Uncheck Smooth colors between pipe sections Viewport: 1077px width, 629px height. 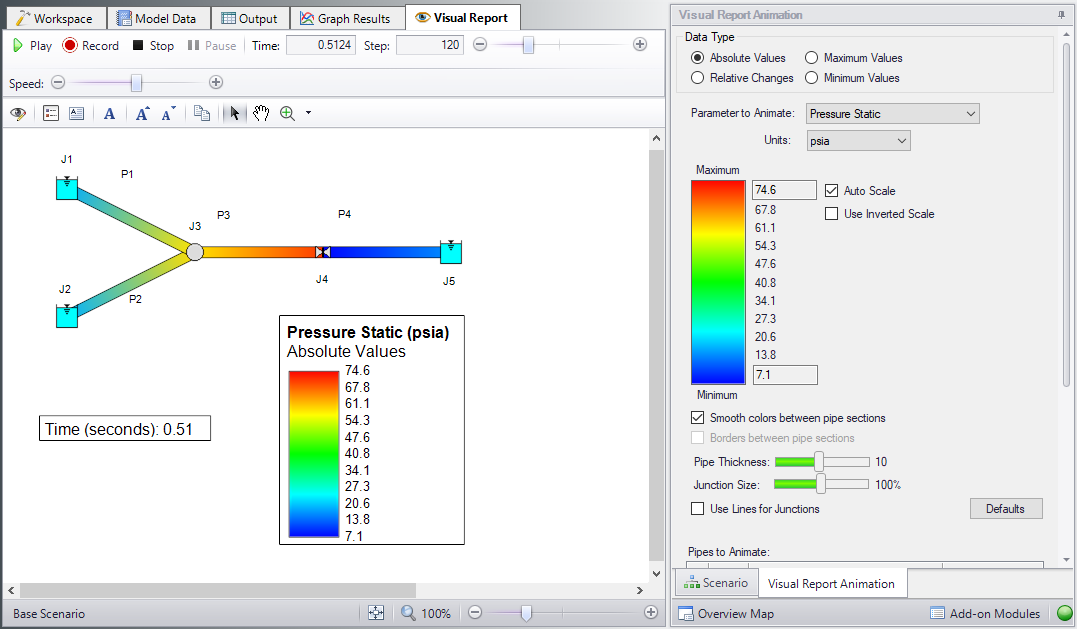[x=698, y=418]
